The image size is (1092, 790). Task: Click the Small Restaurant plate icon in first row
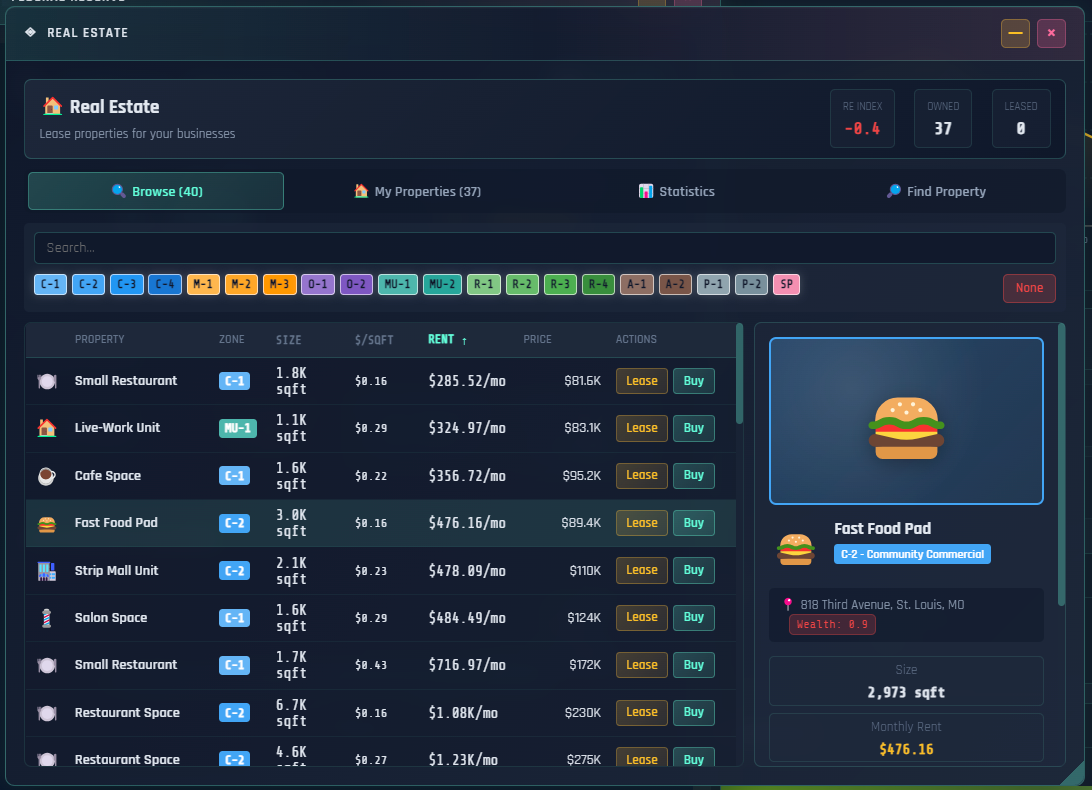[46, 381]
